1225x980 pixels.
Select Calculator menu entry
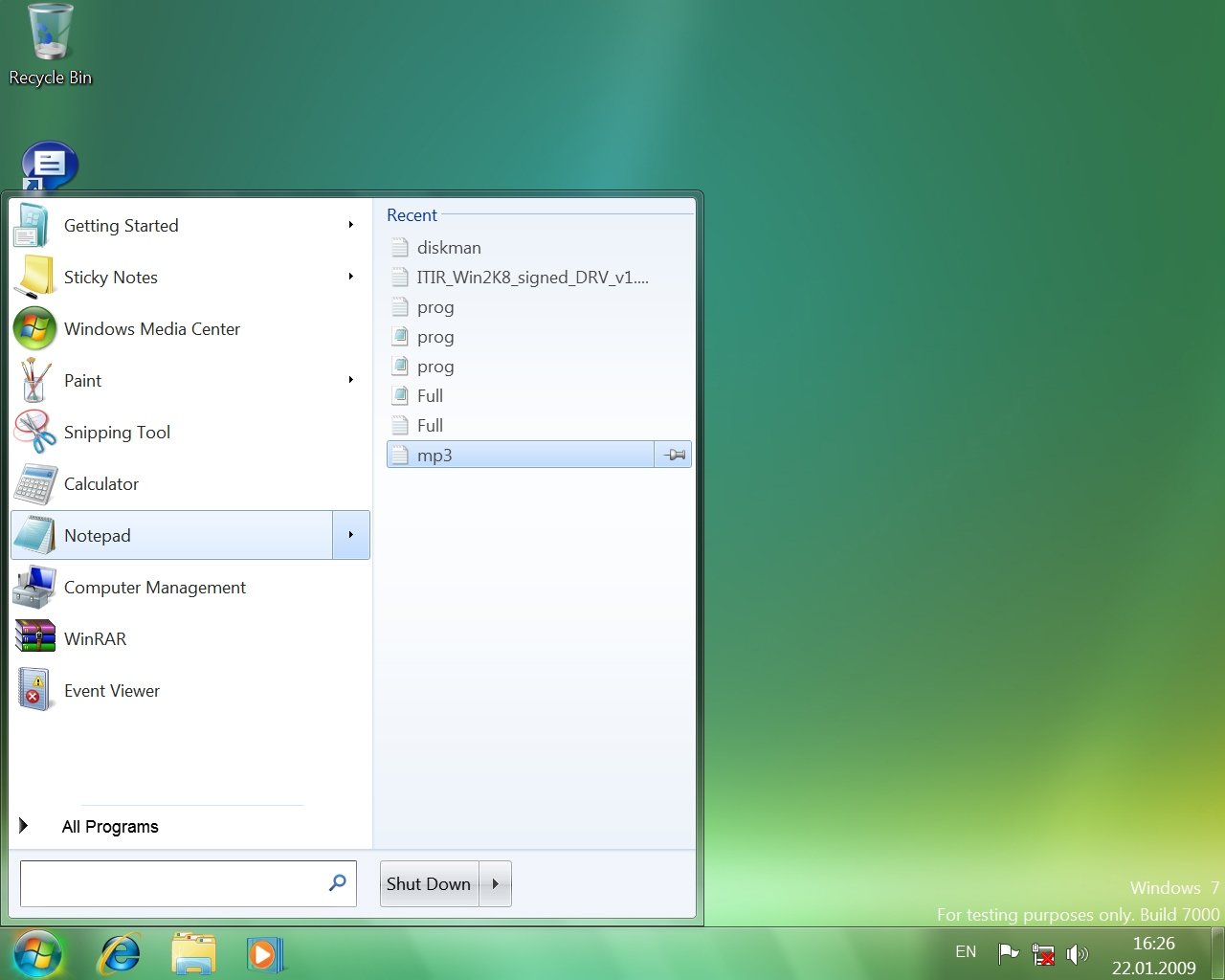[189, 484]
